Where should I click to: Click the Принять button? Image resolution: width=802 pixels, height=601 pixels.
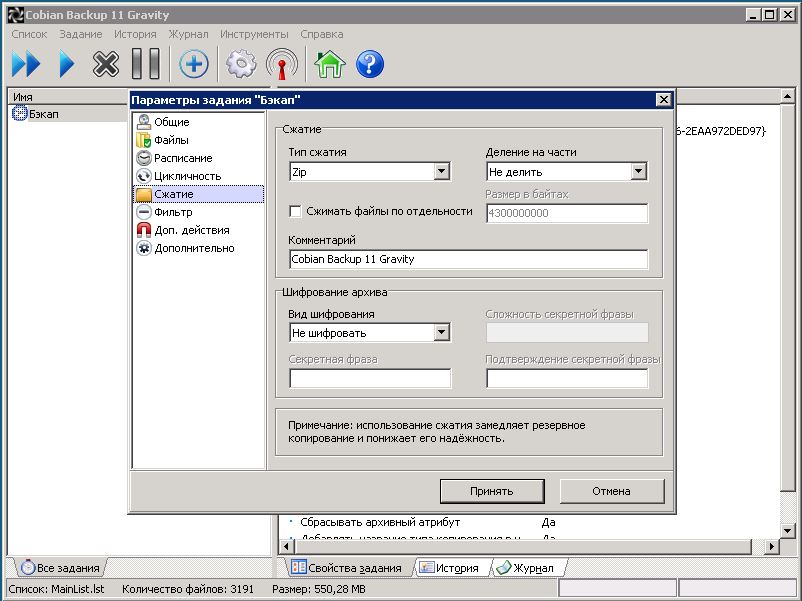pyautogui.click(x=492, y=491)
